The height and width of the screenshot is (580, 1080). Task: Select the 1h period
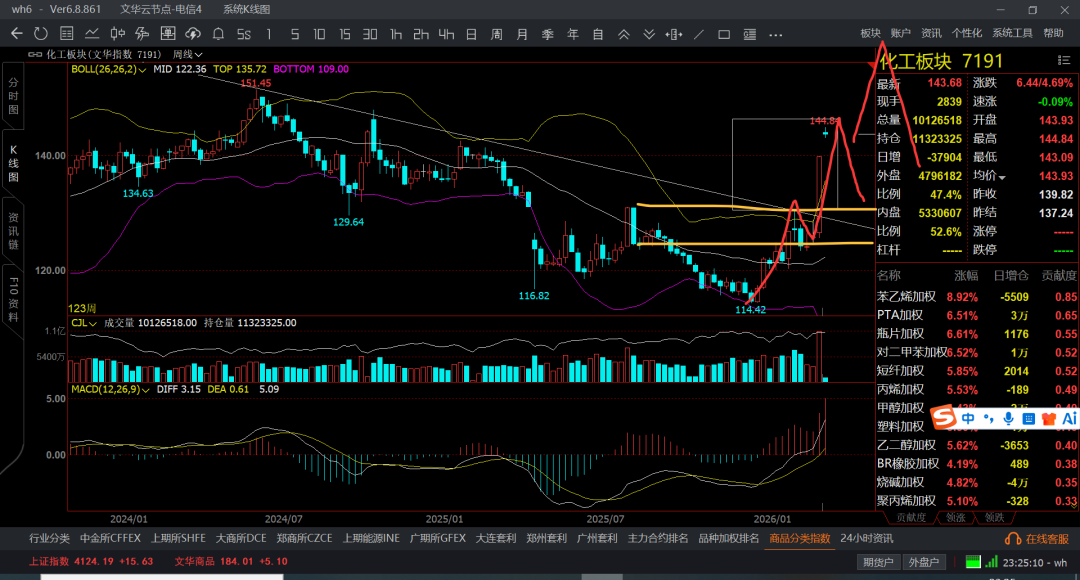point(395,34)
